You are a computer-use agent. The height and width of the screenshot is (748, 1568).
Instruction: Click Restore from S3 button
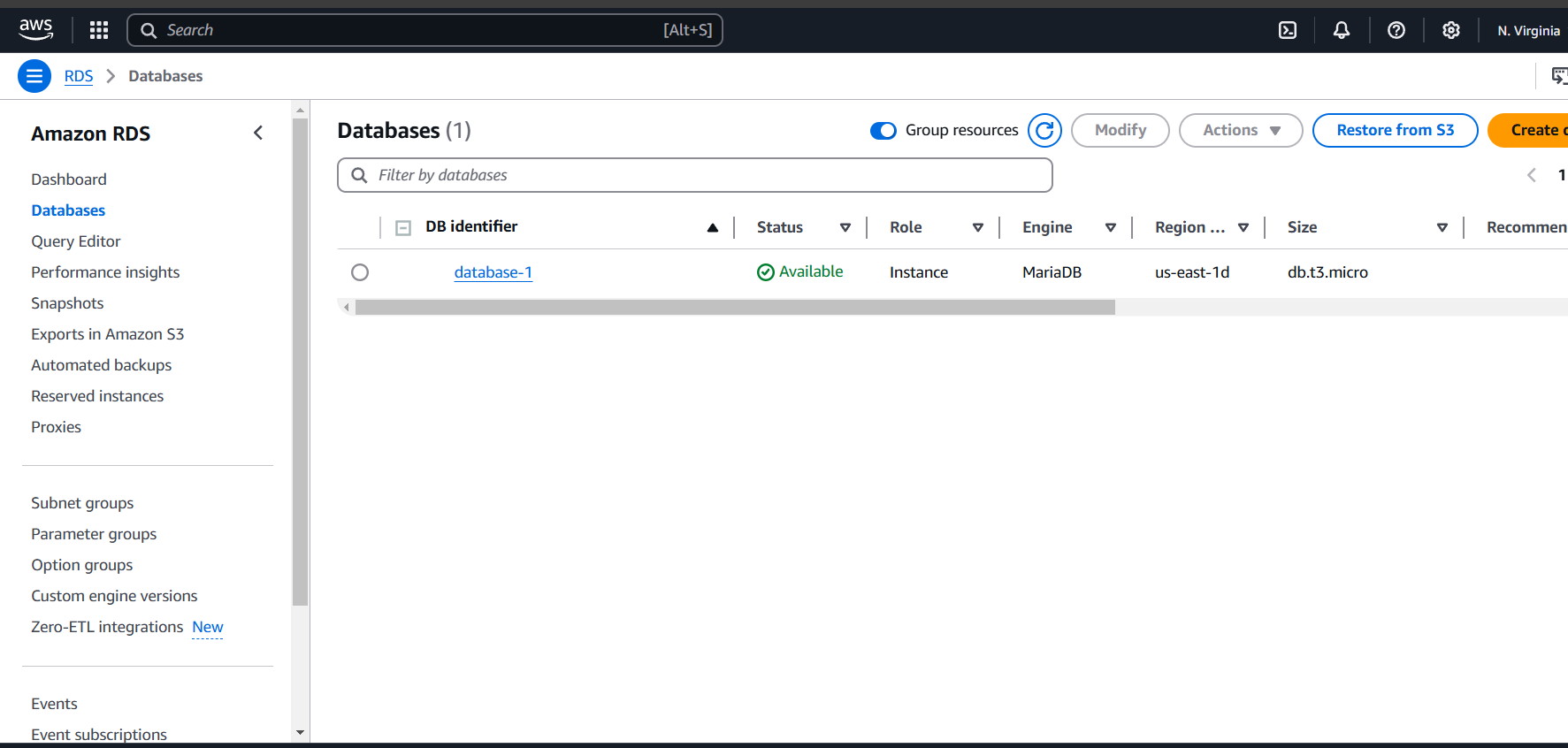coord(1396,130)
